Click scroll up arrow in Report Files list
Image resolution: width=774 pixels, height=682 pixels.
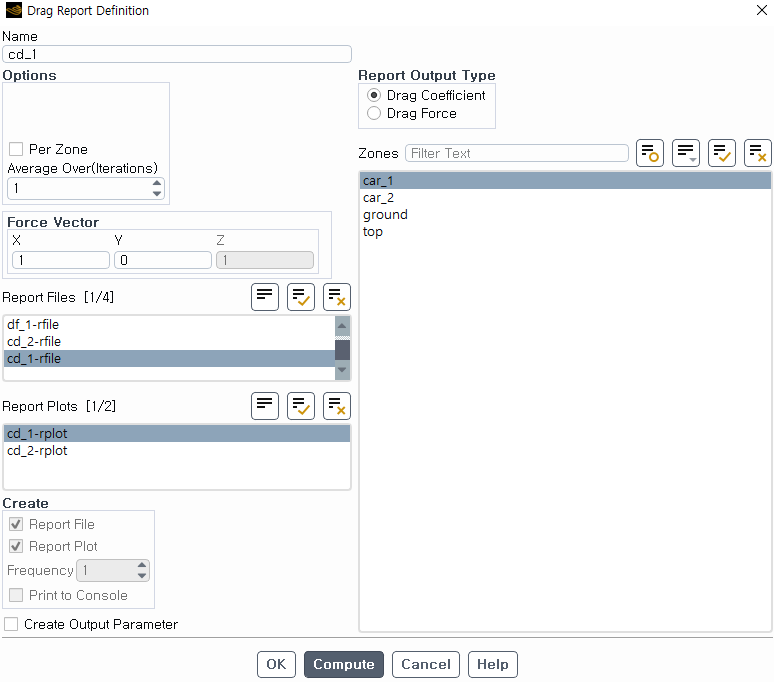(x=342, y=325)
